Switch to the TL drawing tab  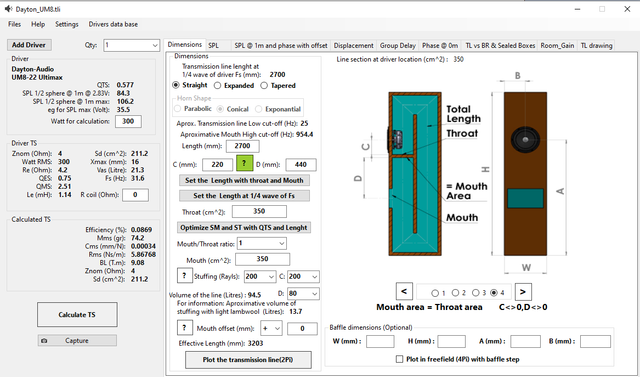pos(596,46)
